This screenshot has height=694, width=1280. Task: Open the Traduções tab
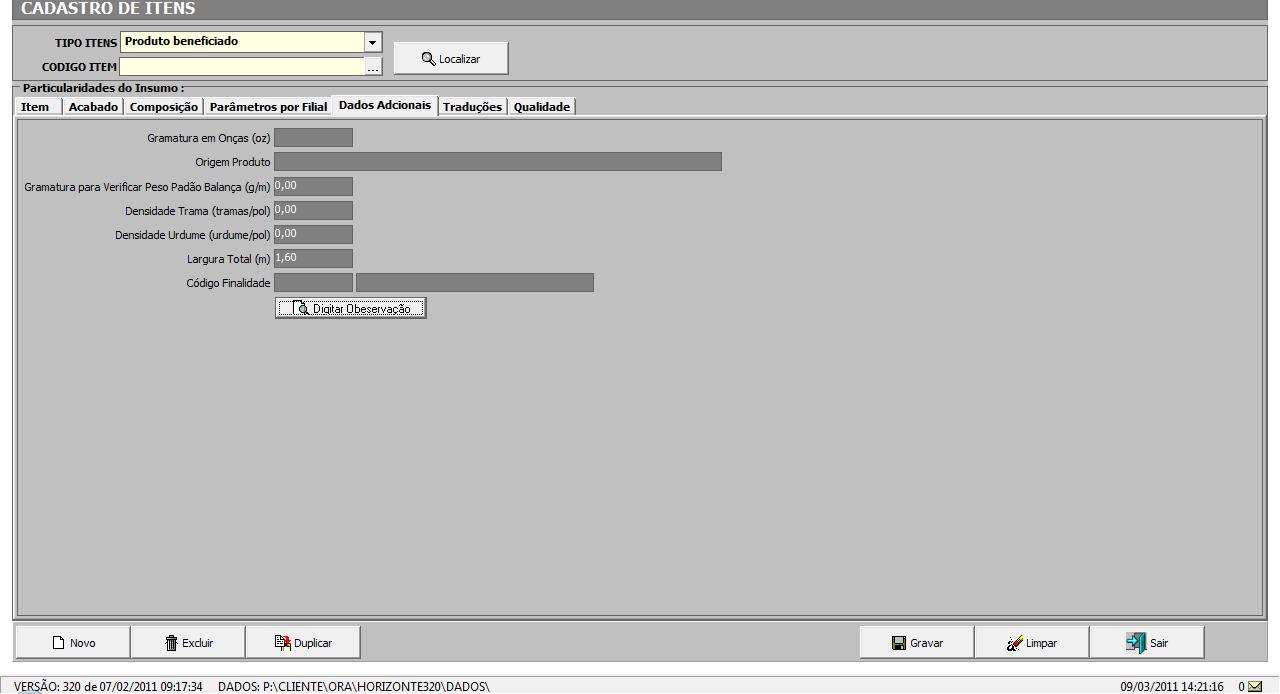(x=472, y=107)
